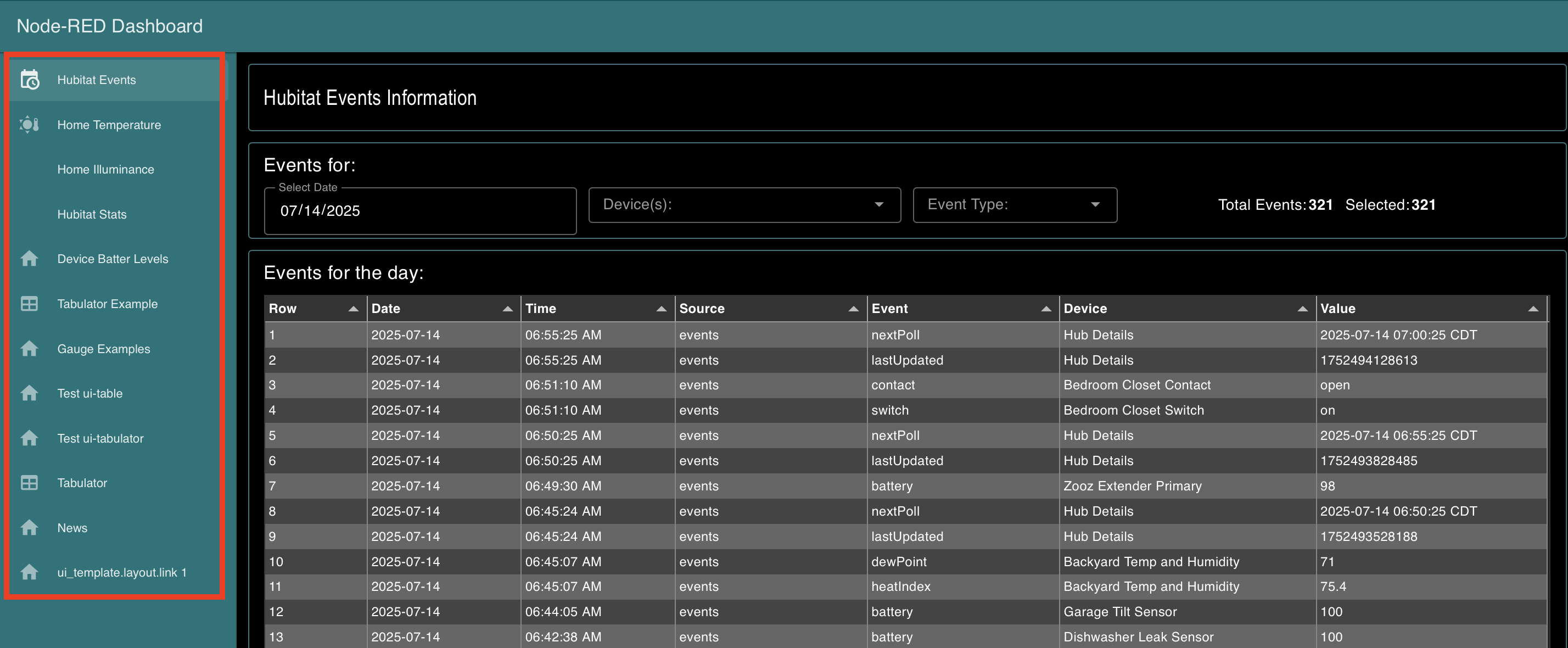Click the Tabulator Example table icon
The width and height of the screenshot is (1568, 648).
29,304
